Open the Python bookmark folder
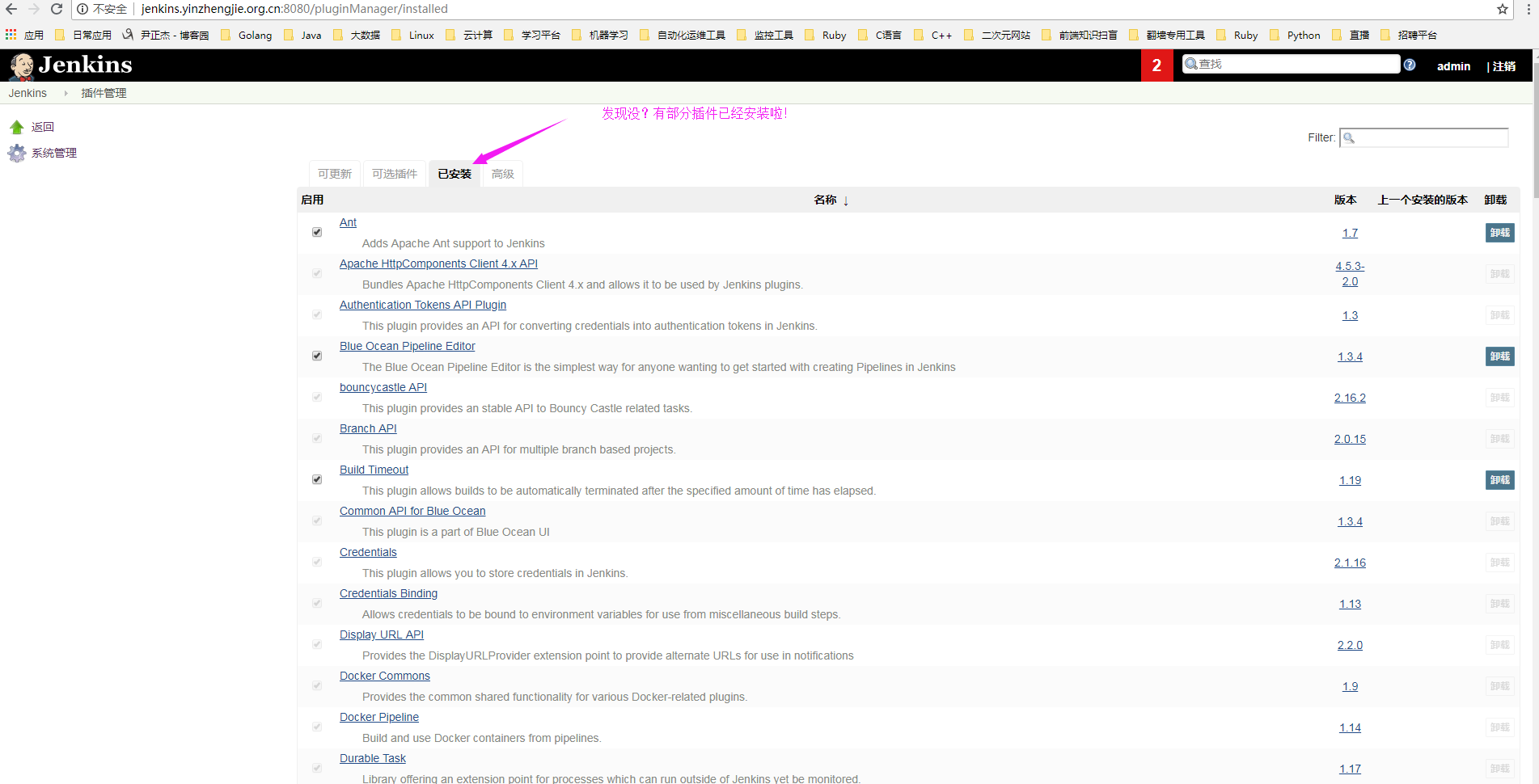 click(x=1295, y=35)
